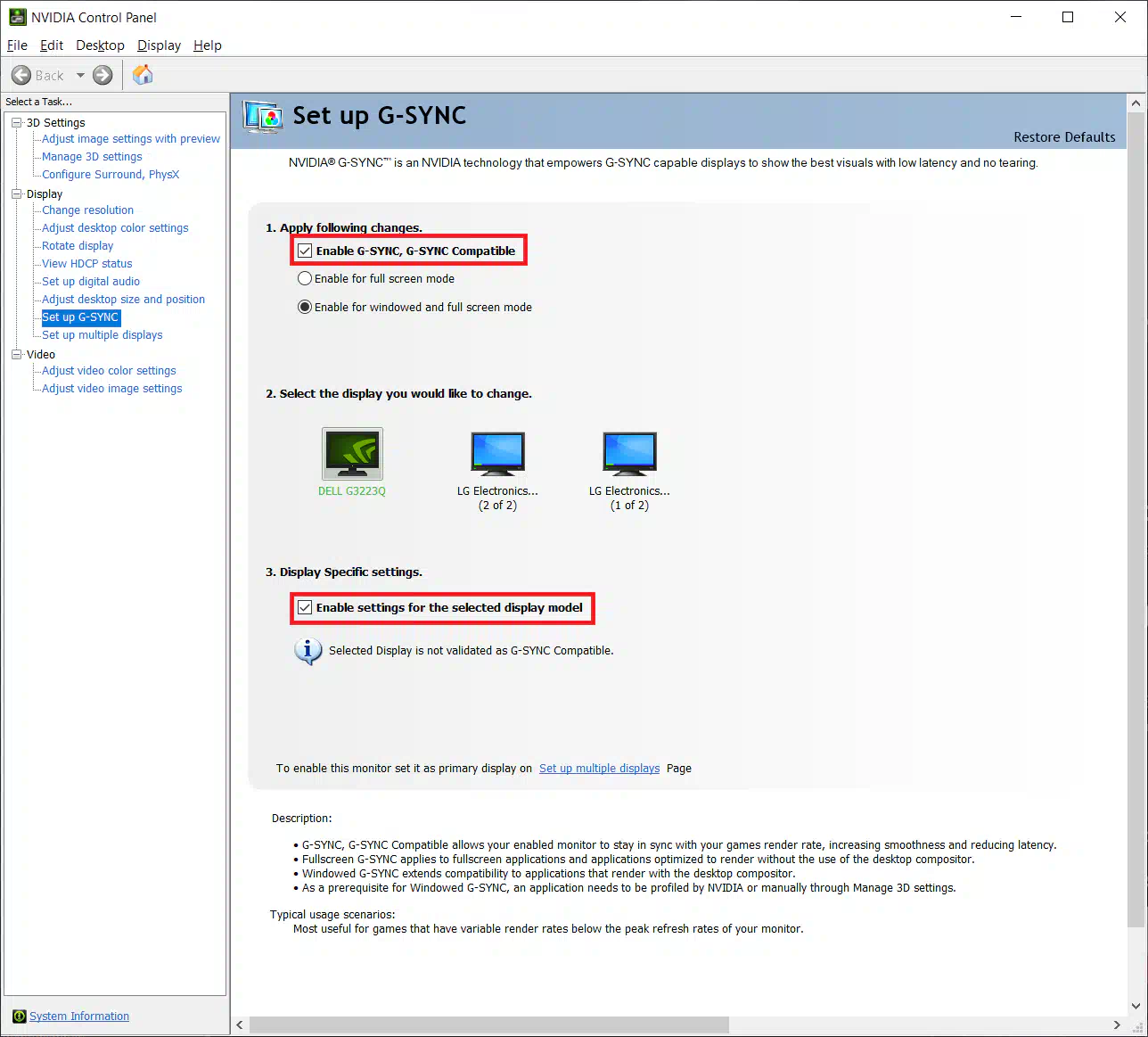Viewport: 1148px width, 1037px height.
Task: Select LG Electronics (1 of 2) display
Action: tap(629, 454)
